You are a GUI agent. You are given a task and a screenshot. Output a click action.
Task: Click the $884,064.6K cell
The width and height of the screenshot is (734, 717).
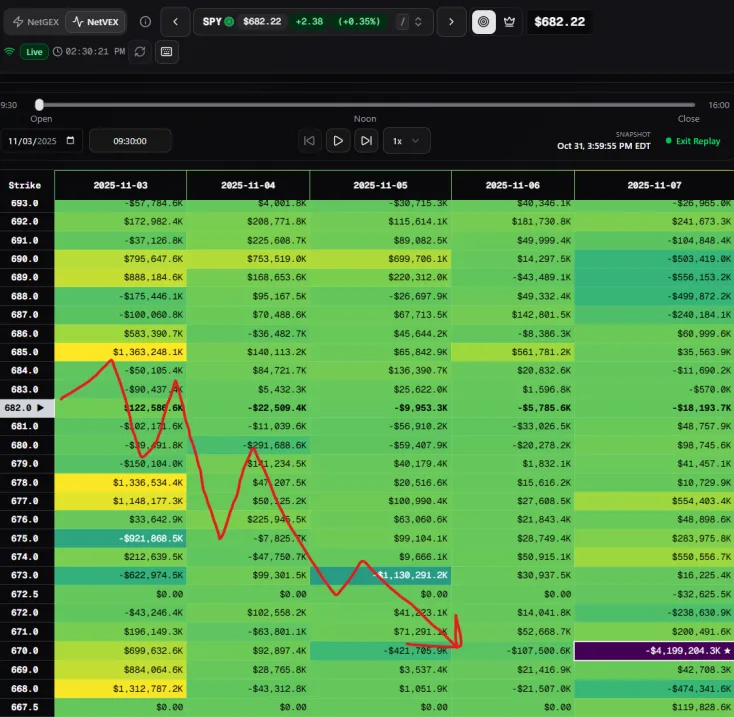(120, 670)
